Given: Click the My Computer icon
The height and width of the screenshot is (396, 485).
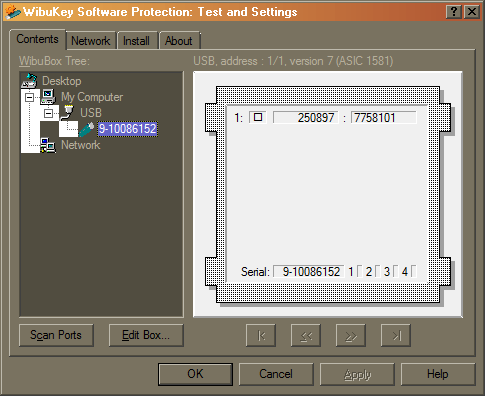Looking at the screenshot, I should tap(48, 97).
